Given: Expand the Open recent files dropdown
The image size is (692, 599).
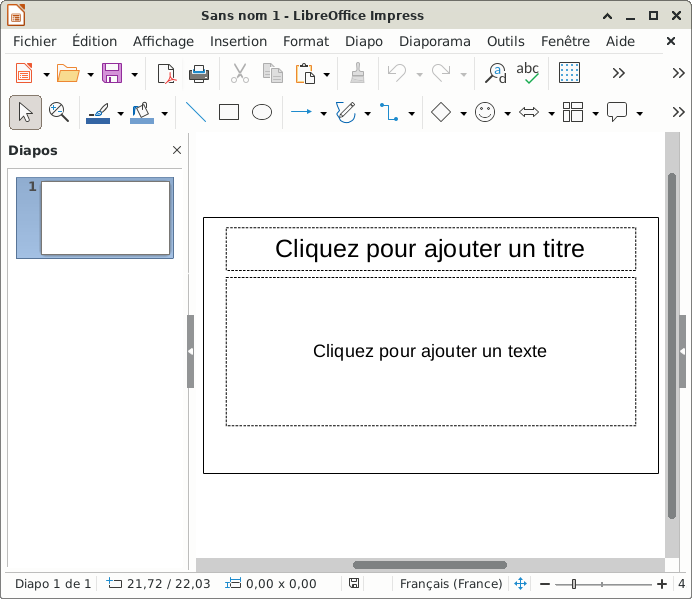Looking at the screenshot, I should [90, 75].
